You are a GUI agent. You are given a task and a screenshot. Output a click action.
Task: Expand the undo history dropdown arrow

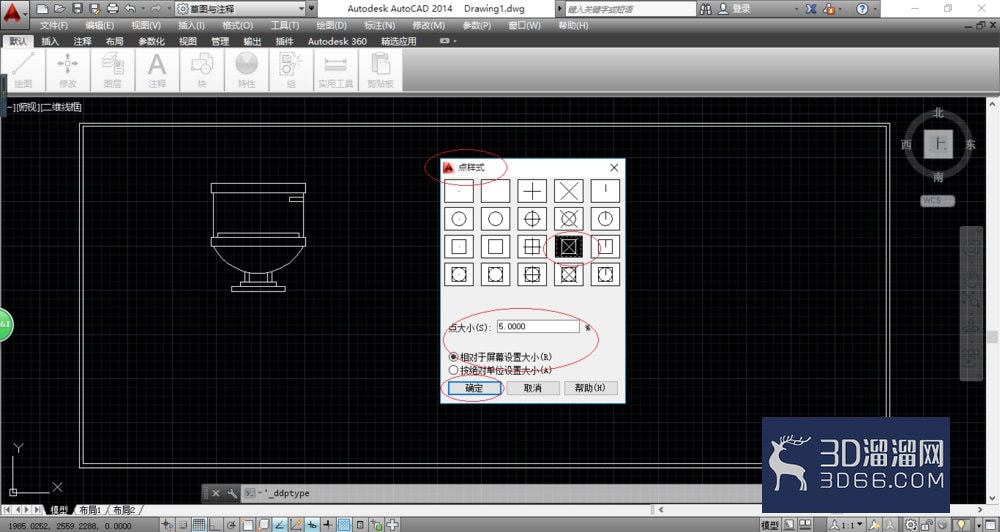pyautogui.click(x=143, y=9)
